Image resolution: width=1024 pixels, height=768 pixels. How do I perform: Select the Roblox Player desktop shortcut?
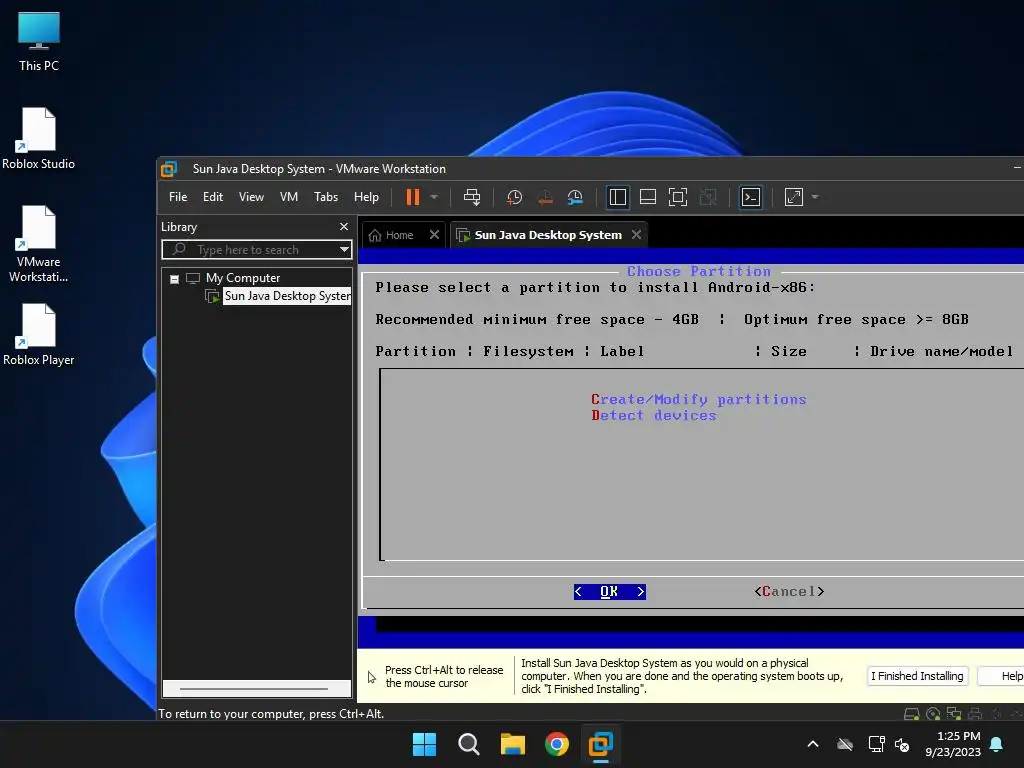[39, 334]
